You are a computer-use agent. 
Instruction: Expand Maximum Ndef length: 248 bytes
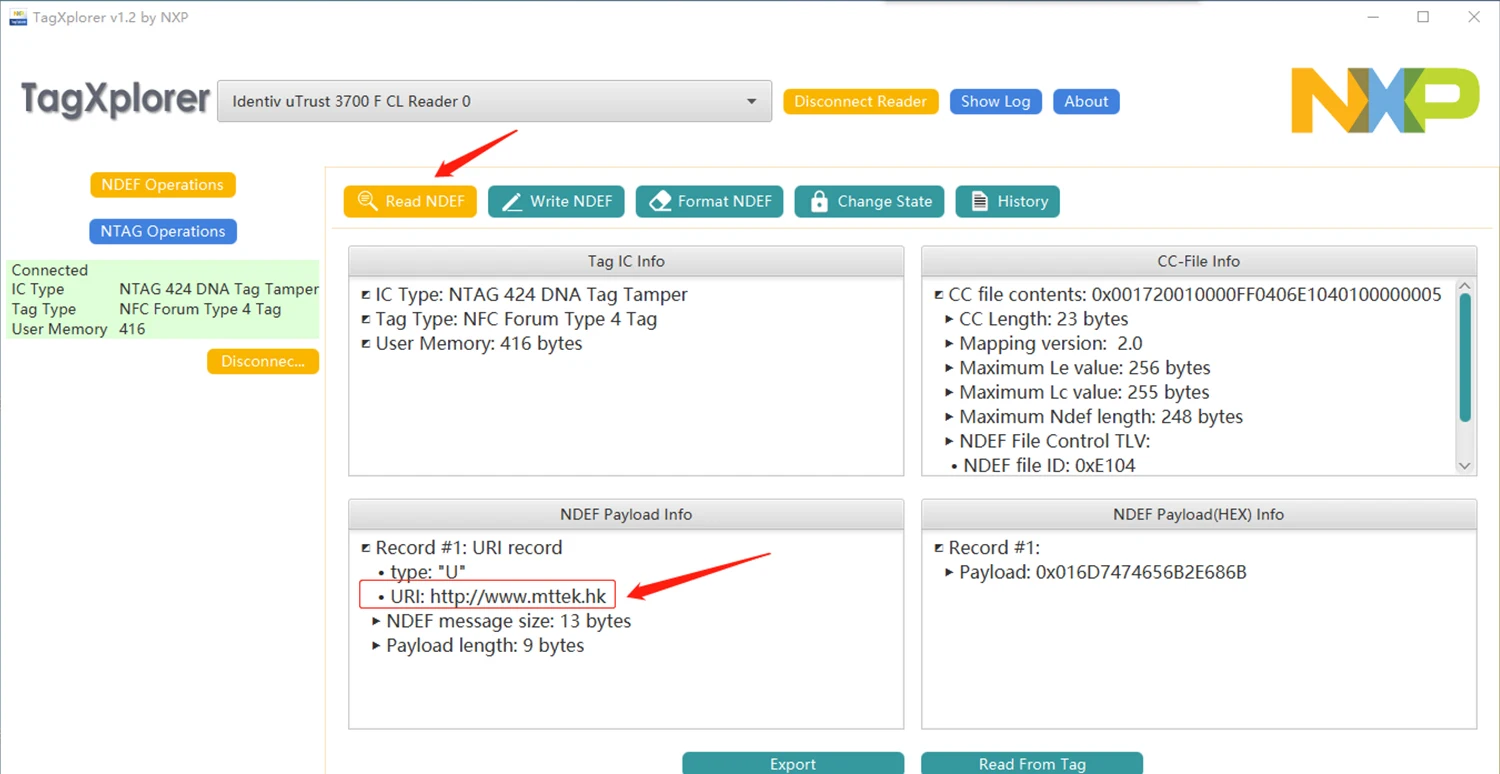coord(950,416)
